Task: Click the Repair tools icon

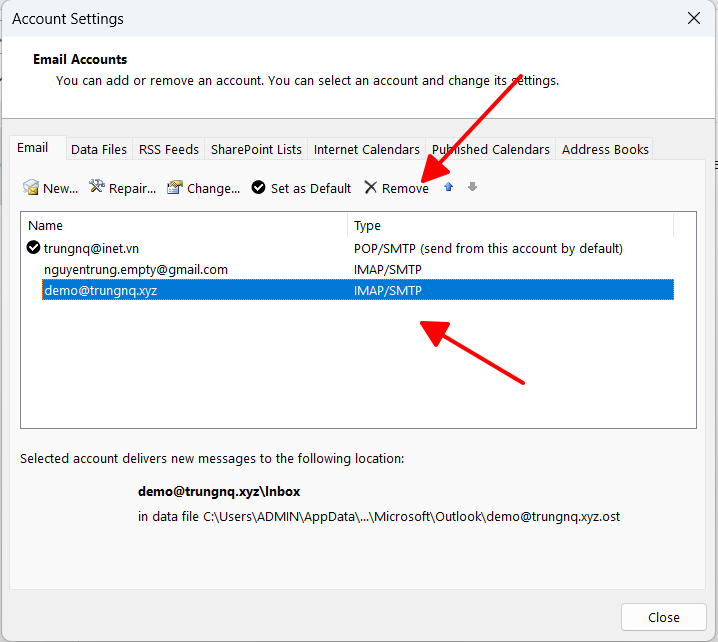Action: click(x=97, y=186)
